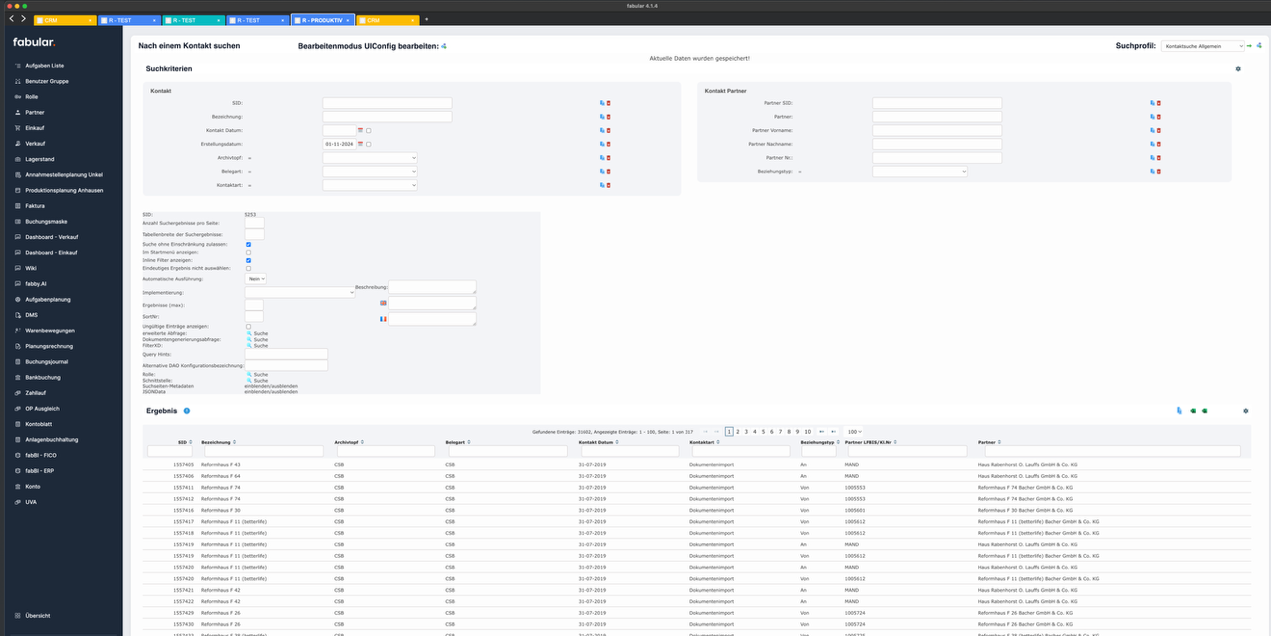Open Faktura in the sidebar menu
The height and width of the screenshot is (636, 1271).
tap(35, 206)
